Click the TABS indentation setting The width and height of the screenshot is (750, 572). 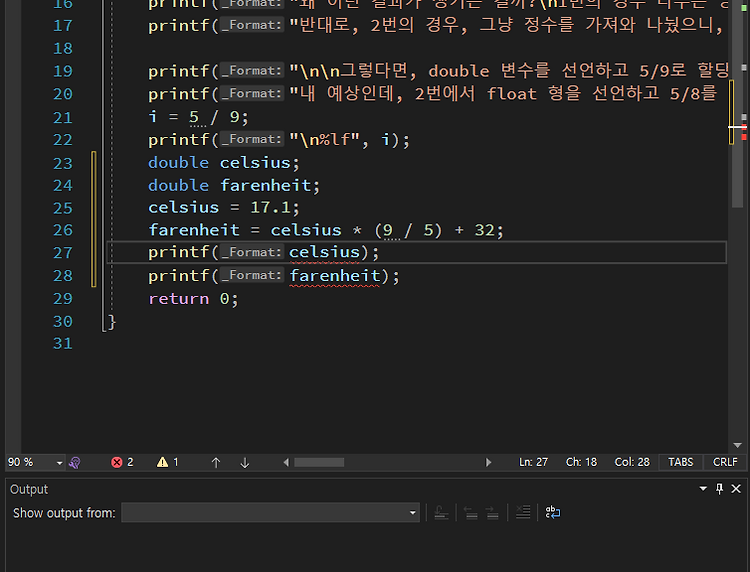(x=681, y=462)
